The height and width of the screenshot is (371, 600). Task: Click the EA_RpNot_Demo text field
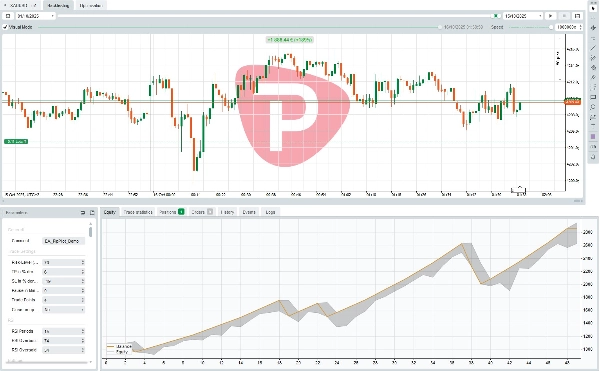(63, 241)
